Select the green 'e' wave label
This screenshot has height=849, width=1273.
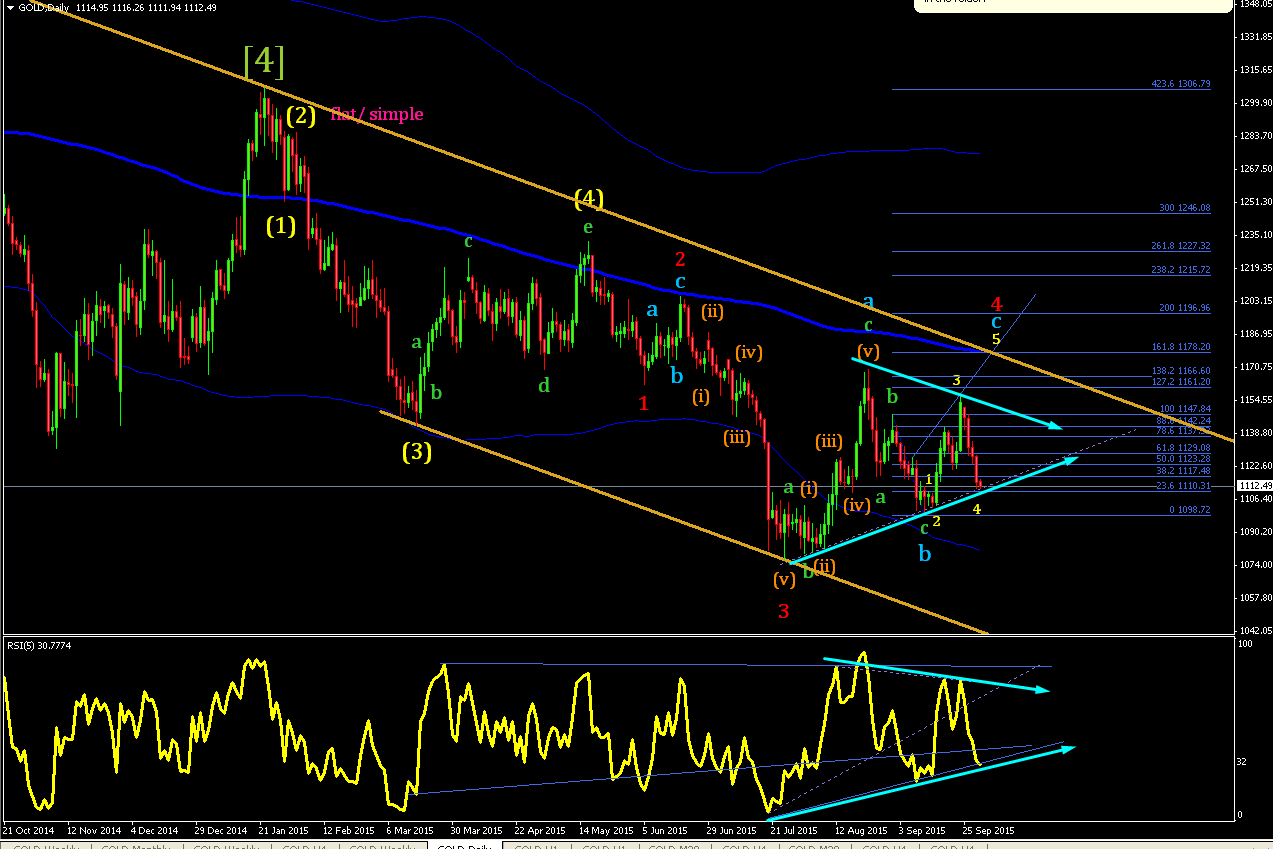click(589, 227)
